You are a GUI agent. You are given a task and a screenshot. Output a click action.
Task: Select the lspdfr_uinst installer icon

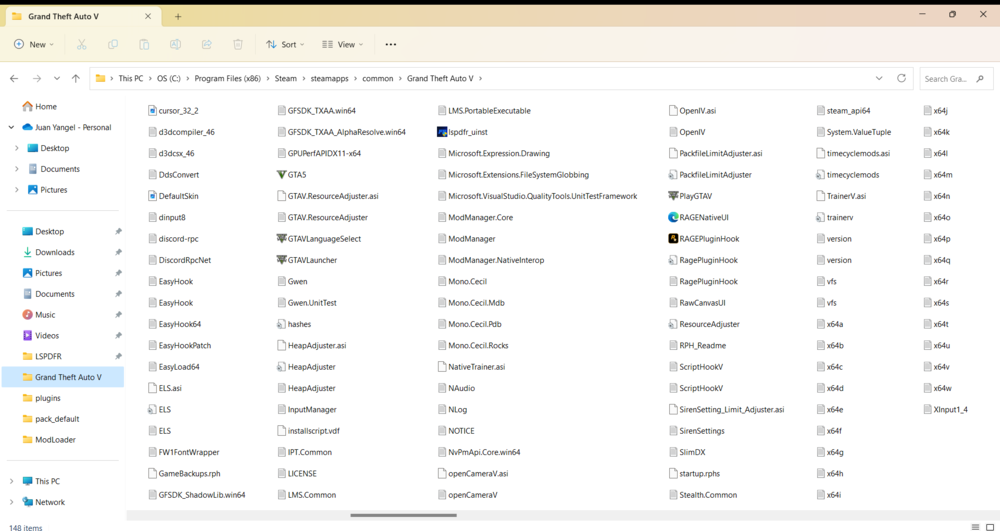[x=442, y=132]
